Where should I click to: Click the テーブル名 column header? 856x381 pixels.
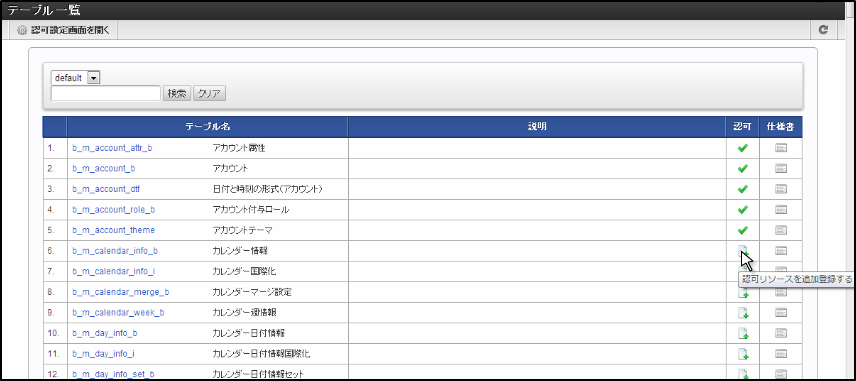(x=207, y=127)
